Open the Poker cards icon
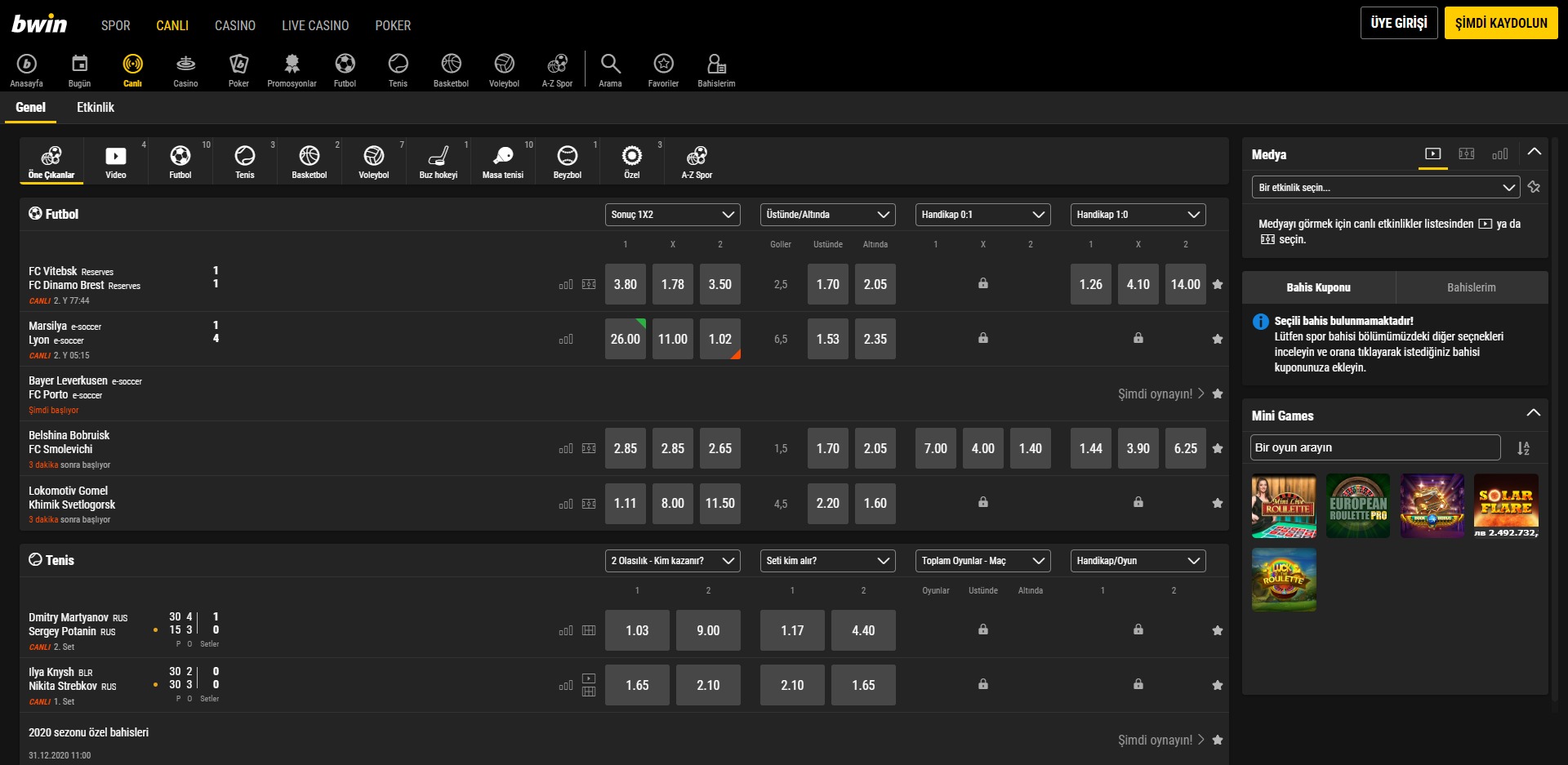 [238, 70]
